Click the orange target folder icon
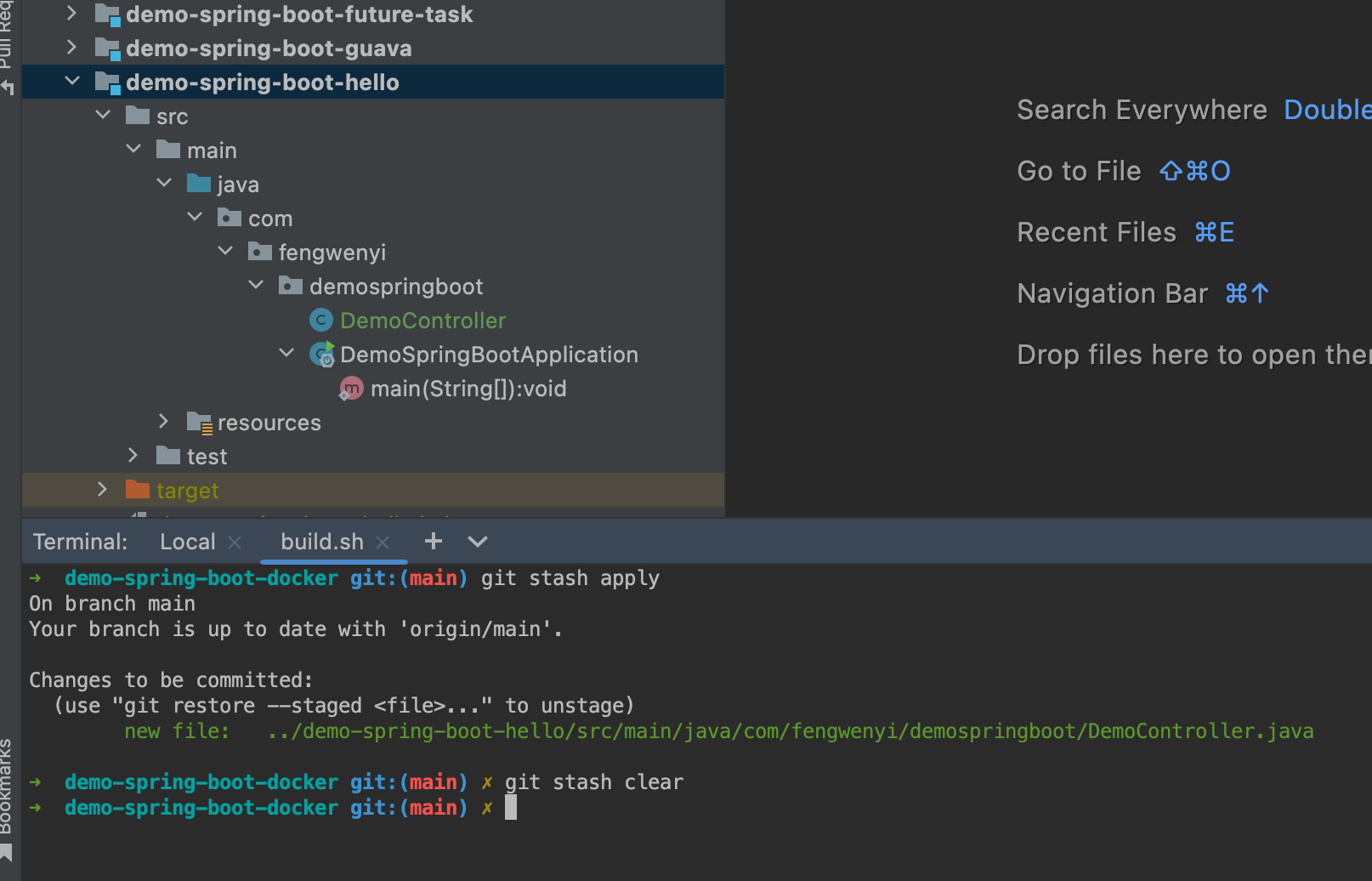1372x881 pixels. pos(138,490)
